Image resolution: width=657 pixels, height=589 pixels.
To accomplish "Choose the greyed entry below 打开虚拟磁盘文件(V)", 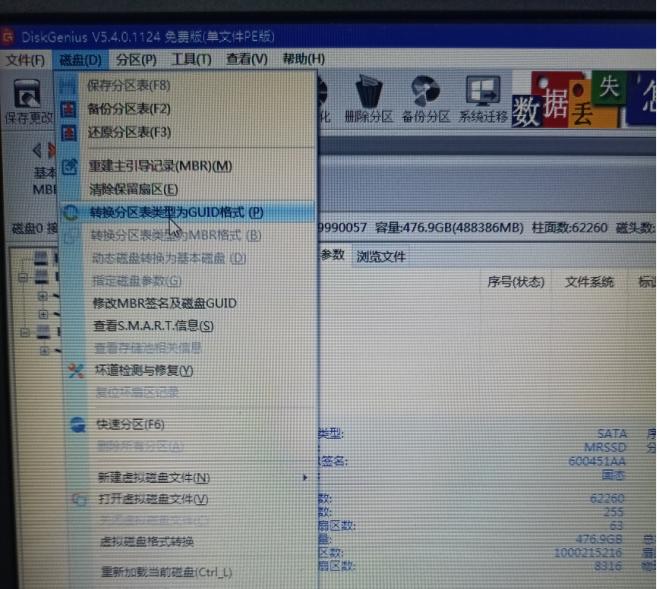I will point(153,521).
